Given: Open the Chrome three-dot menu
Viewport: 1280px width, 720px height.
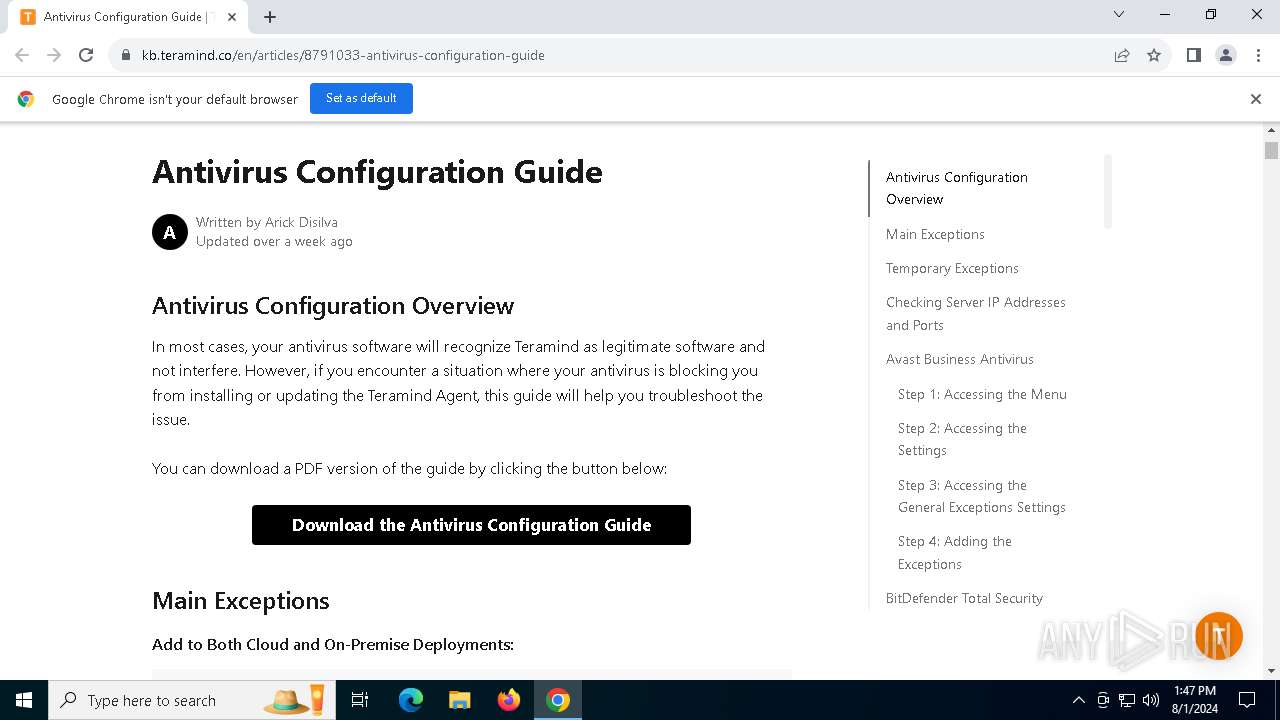Looking at the screenshot, I should pyautogui.click(x=1258, y=55).
